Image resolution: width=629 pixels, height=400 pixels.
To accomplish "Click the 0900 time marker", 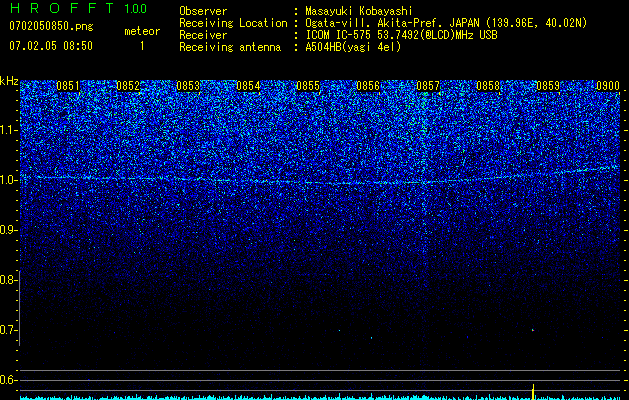I will tap(608, 86).
